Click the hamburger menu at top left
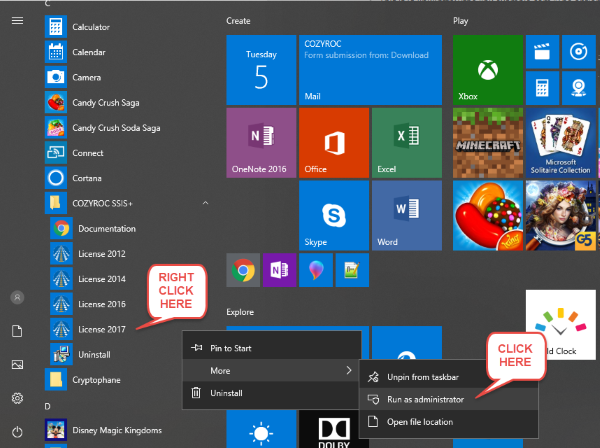600x448 pixels. coord(17,21)
